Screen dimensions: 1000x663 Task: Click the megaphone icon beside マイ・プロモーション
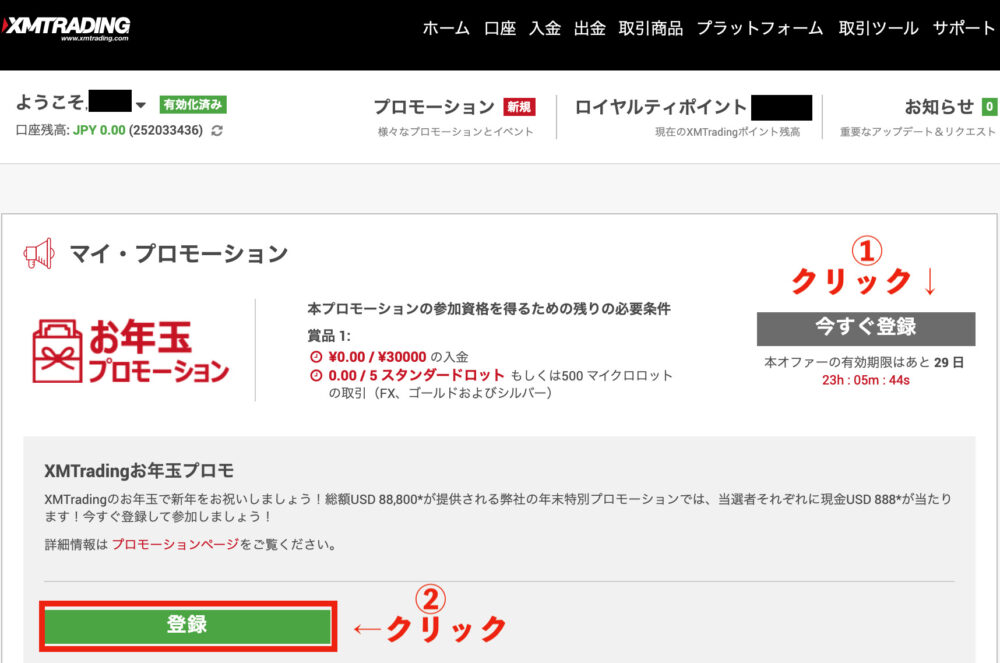[x=39, y=254]
